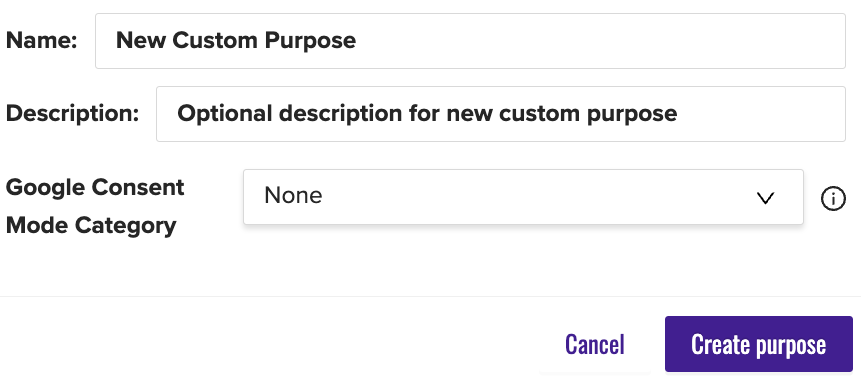Click the Description input field
Image resolution: width=861 pixels, height=379 pixels.
[501, 114]
